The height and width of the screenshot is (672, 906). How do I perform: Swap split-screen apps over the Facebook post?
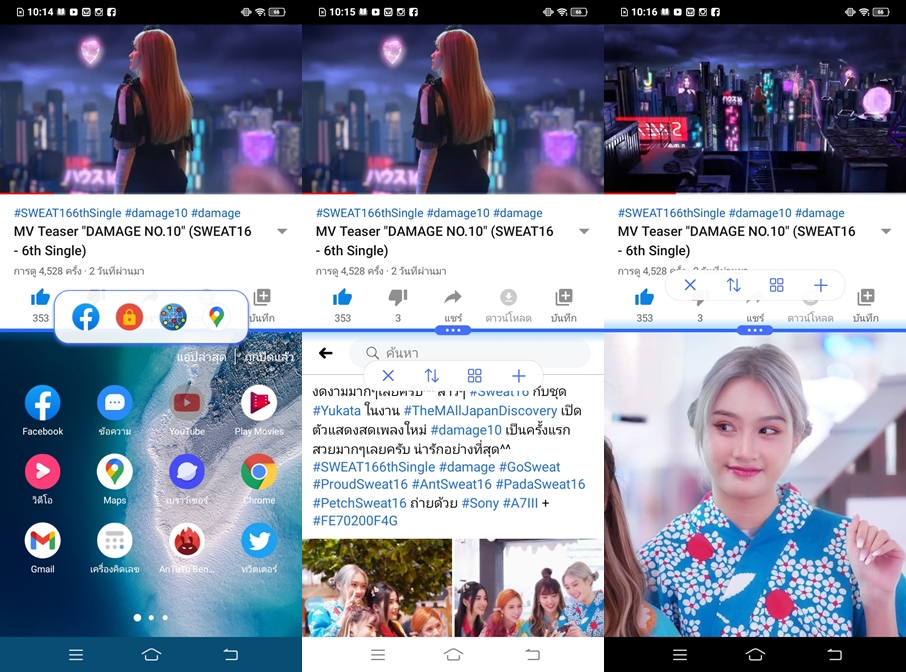431,376
